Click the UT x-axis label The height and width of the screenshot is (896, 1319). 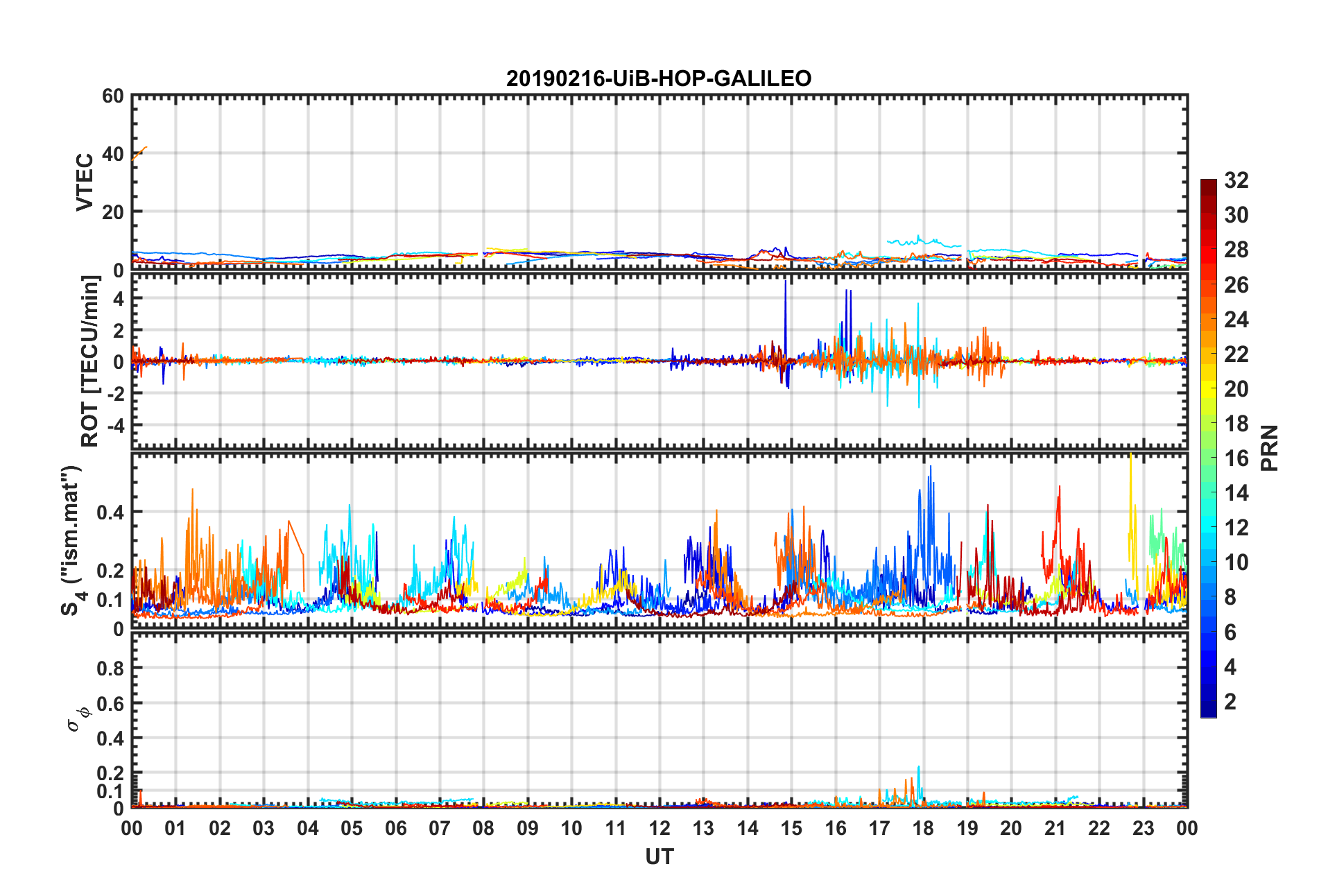[x=659, y=857]
